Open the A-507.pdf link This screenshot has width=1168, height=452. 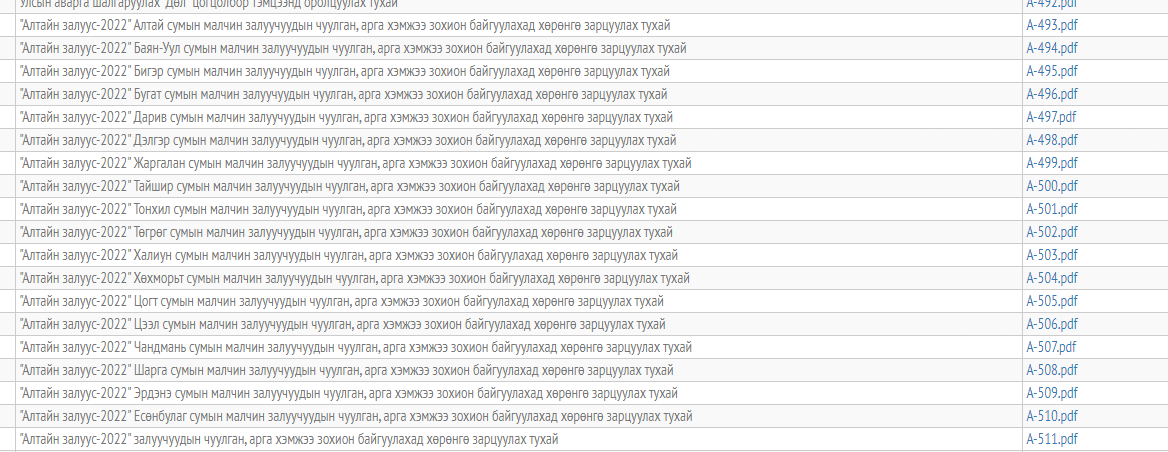click(1052, 347)
